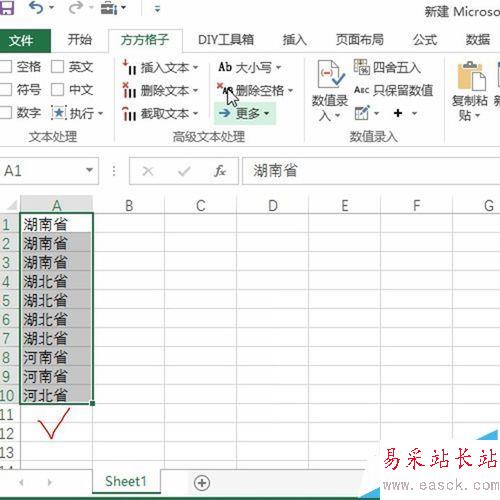
Task: Expand the Undo history dropdown arrow
Action: [52, 8]
